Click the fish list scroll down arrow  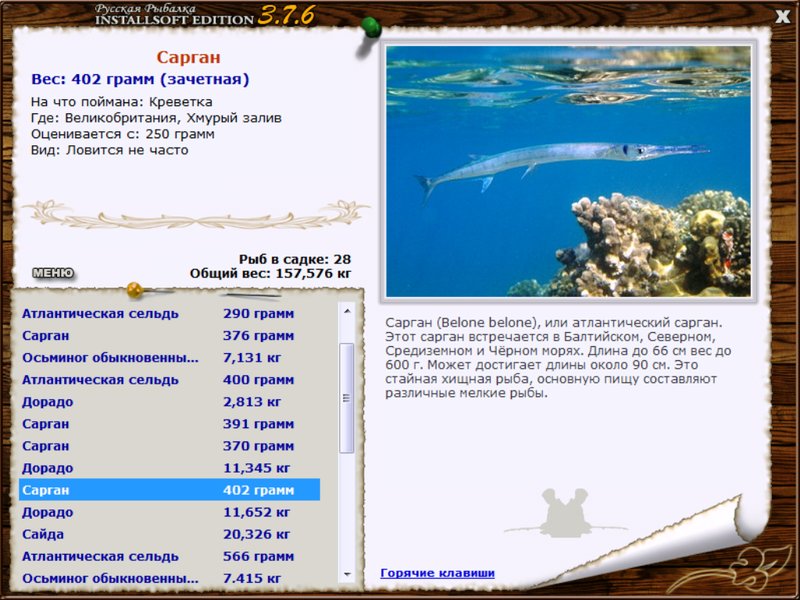click(x=347, y=574)
